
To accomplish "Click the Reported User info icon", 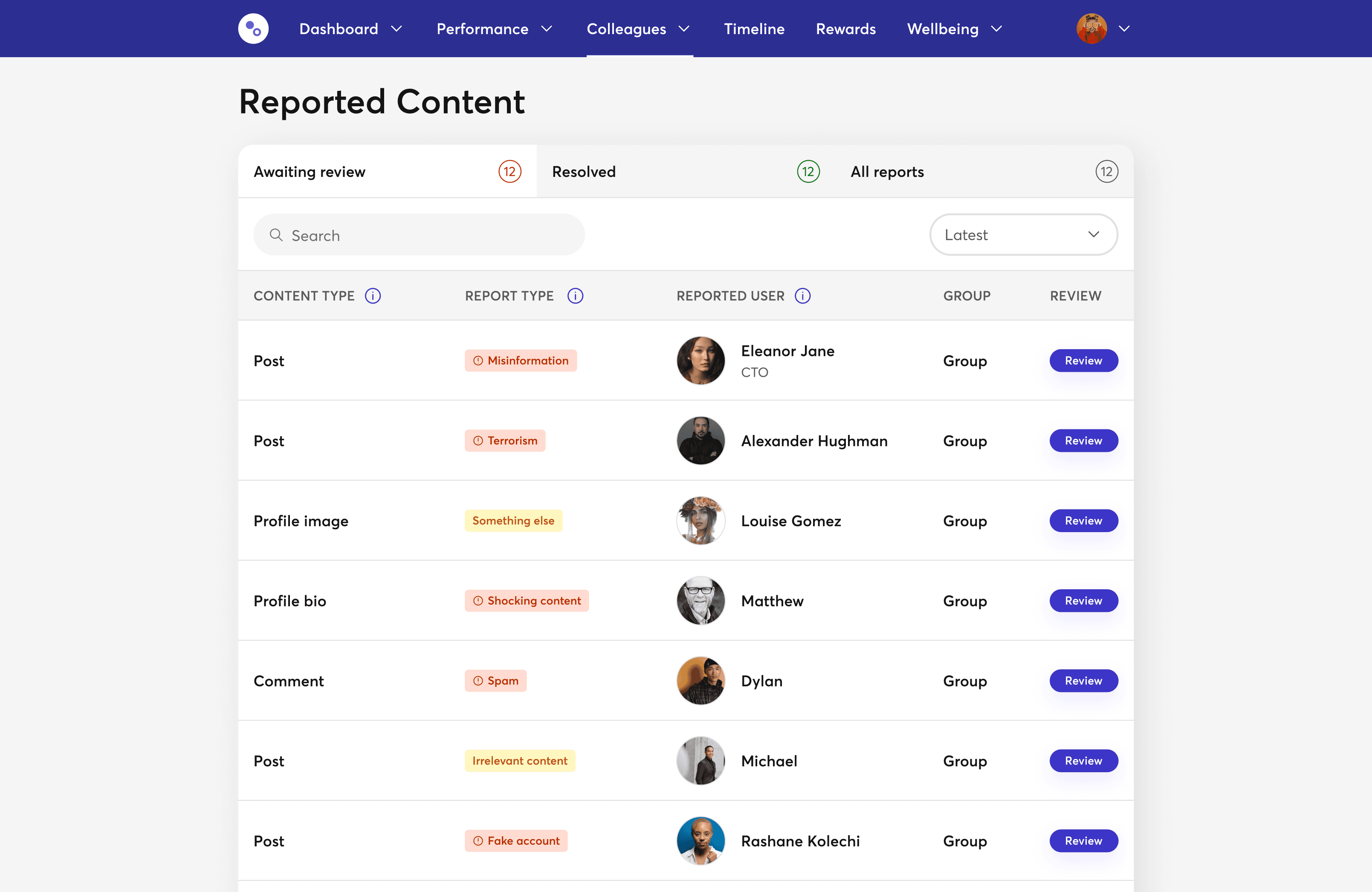I will point(802,296).
